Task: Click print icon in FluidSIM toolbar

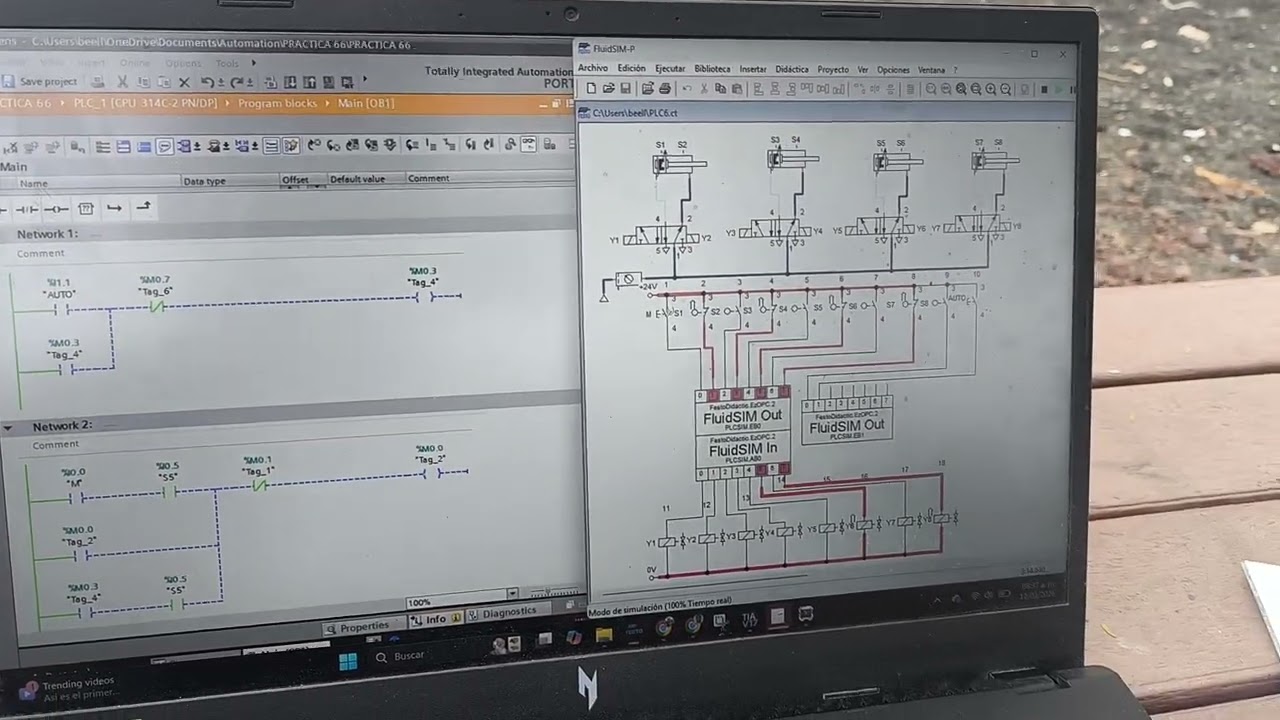Action: pos(665,89)
